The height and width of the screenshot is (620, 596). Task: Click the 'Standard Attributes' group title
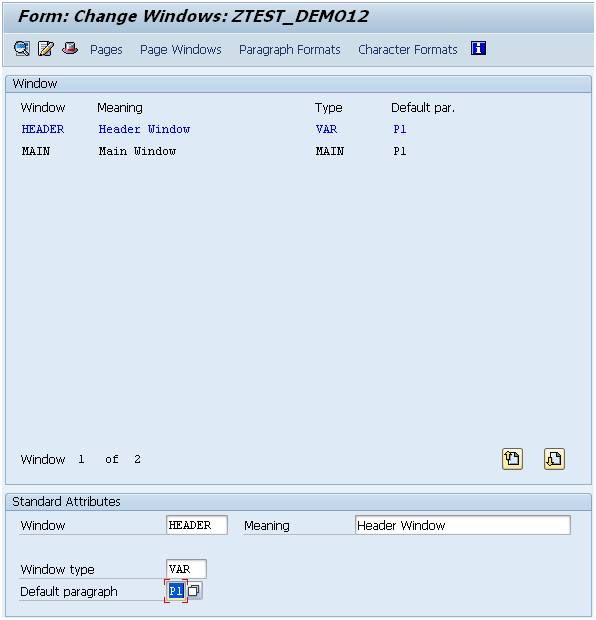tap(66, 501)
